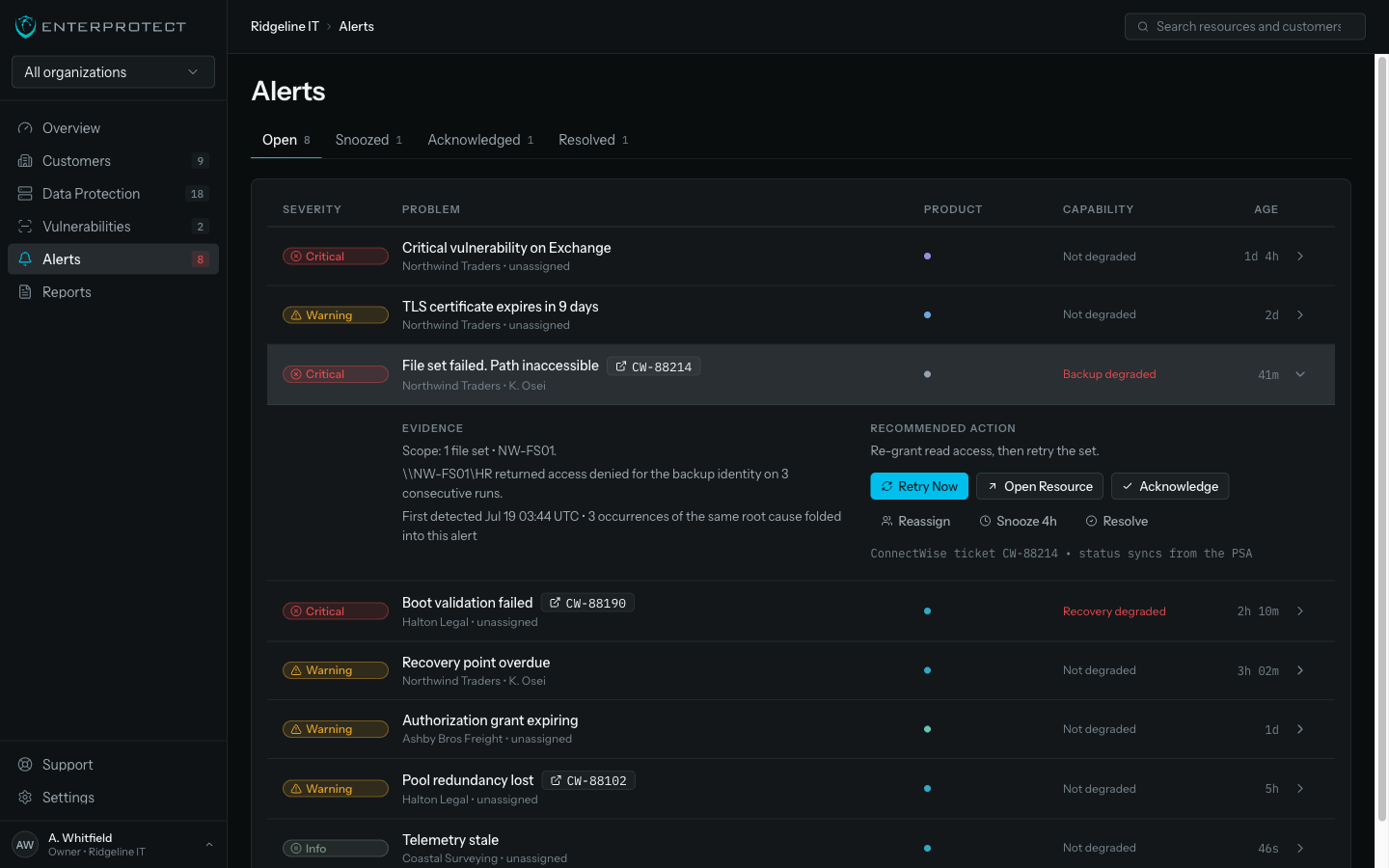Click the Resolve action
1389x868 pixels.
point(1117,521)
